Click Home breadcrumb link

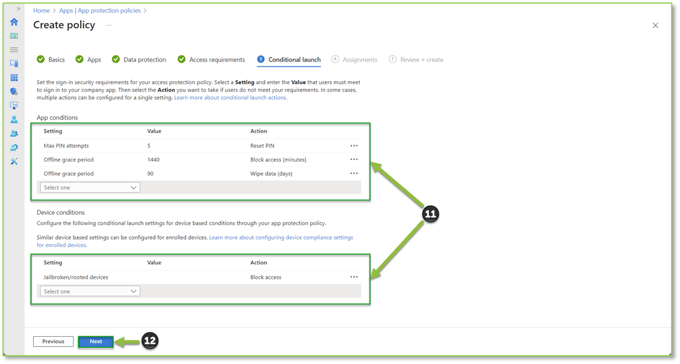coord(41,10)
